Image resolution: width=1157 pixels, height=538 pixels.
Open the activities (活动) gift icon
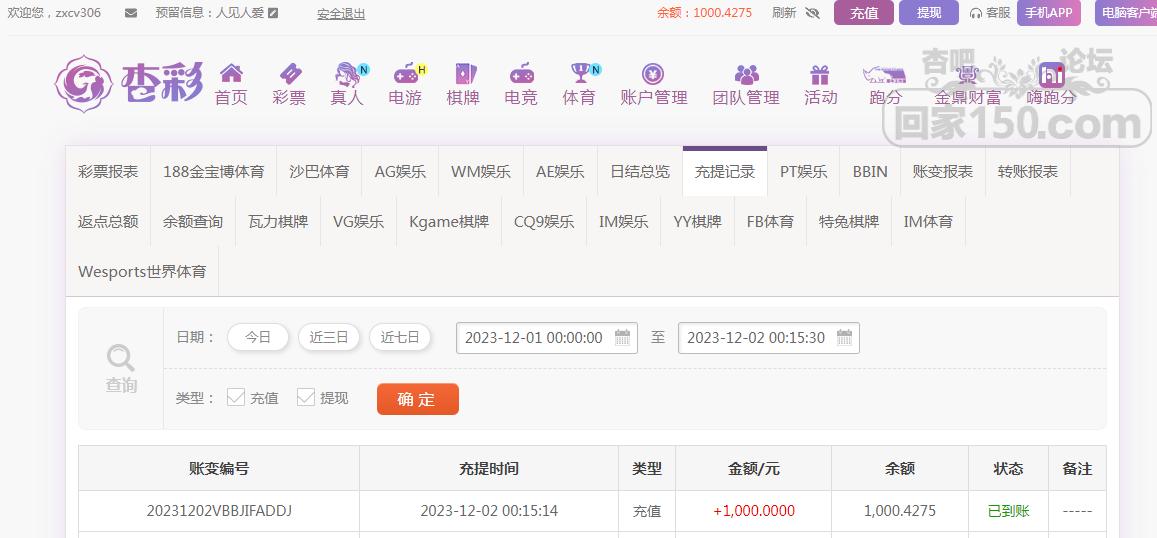click(820, 74)
